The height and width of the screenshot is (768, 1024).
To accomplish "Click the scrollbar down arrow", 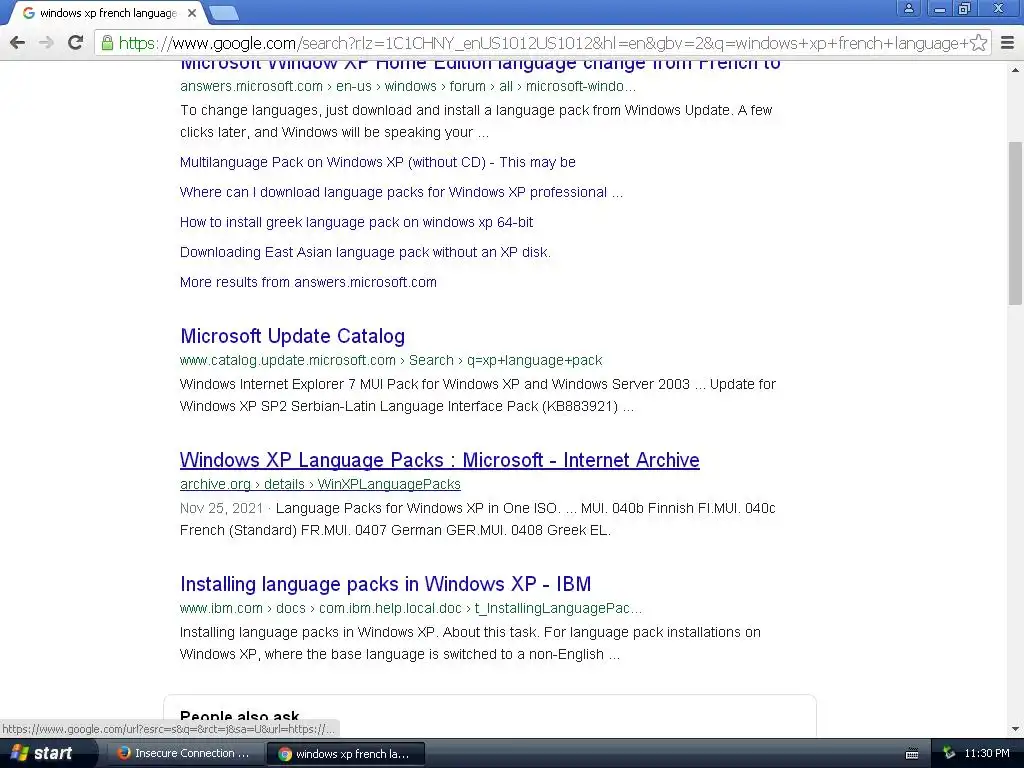I will pos(1015,729).
